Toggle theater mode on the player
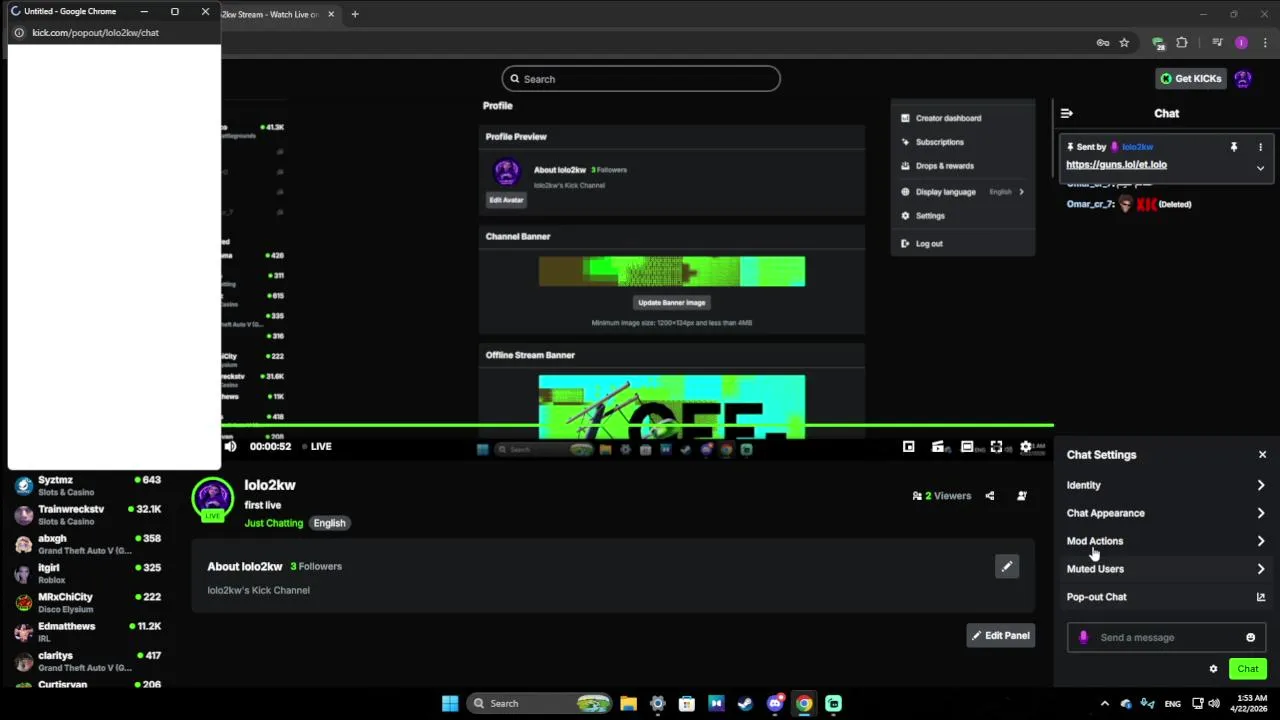 coord(967,447)
